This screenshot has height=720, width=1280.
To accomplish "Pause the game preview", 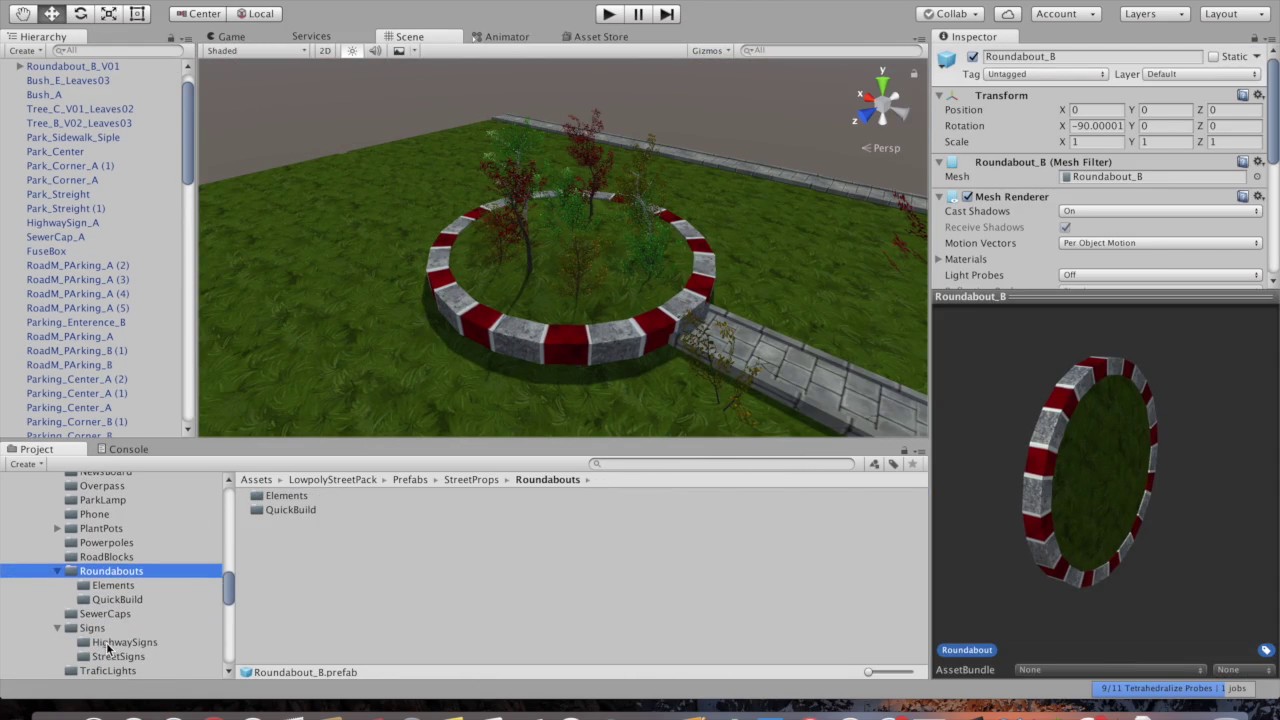I will click(638, 14).
